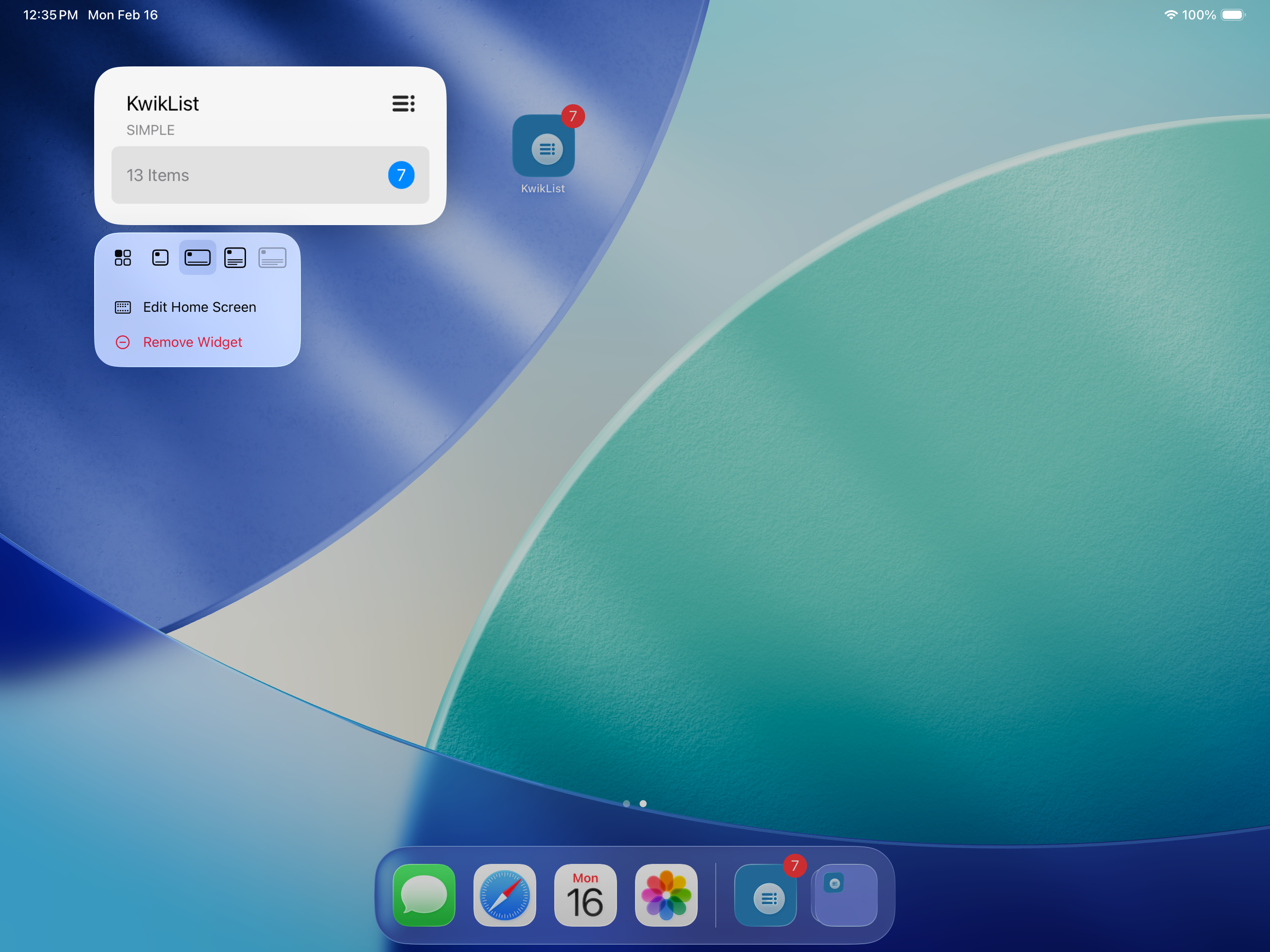This screenshot has height=952, width=1270.
Task: Tap the first home screen page dot
Action: [x=626, y=803]
